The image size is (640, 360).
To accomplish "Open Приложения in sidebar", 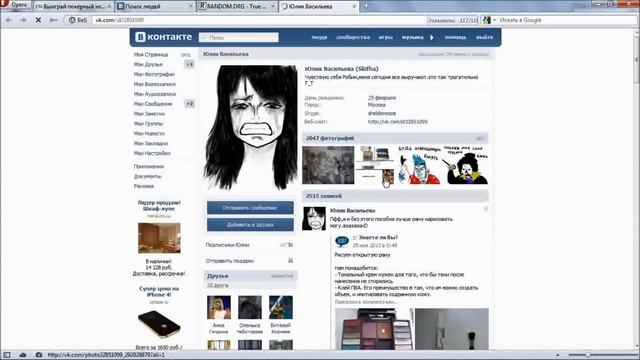I will tap(149, 167).
